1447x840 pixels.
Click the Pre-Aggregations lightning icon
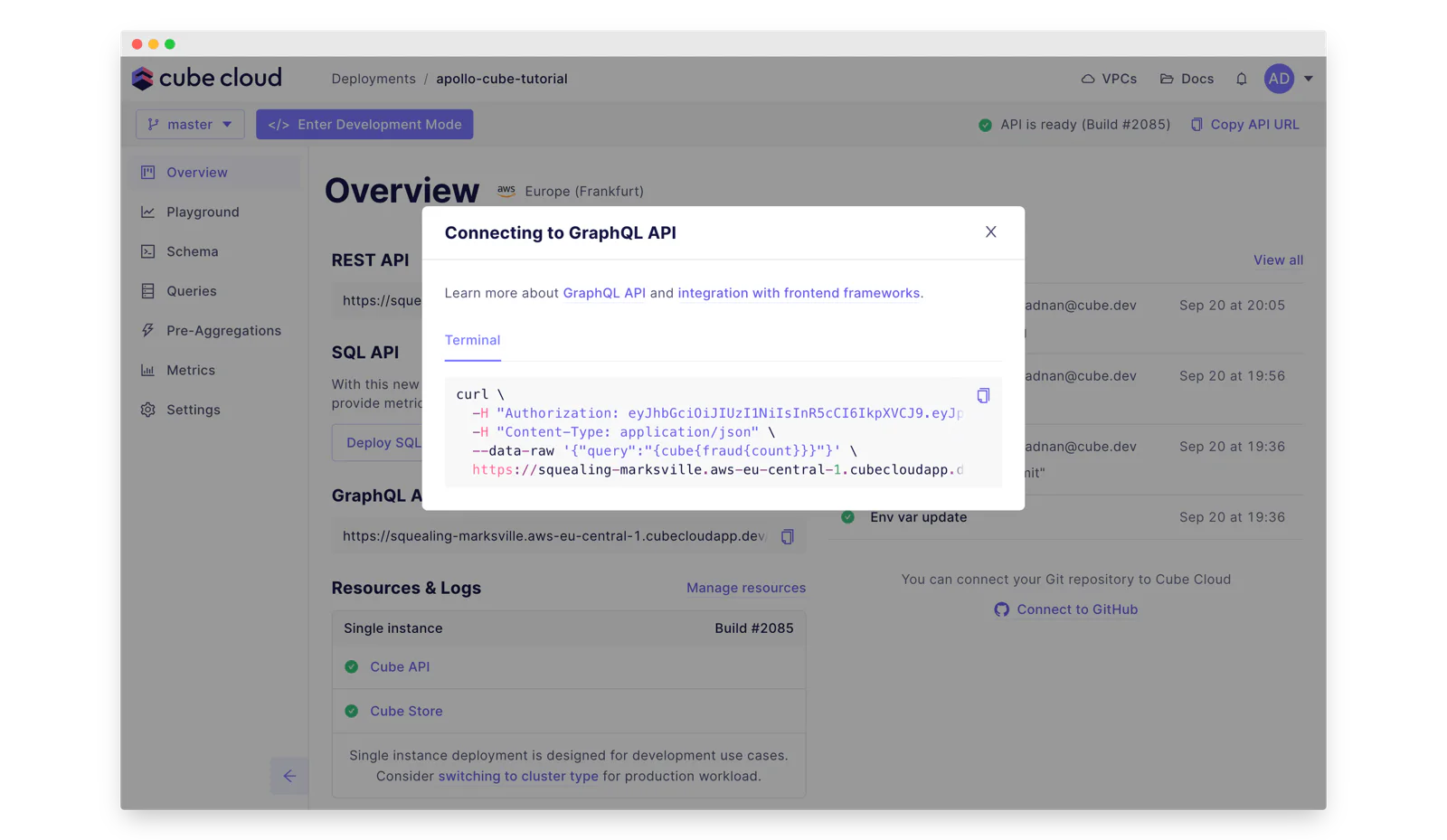coord(147,331)
